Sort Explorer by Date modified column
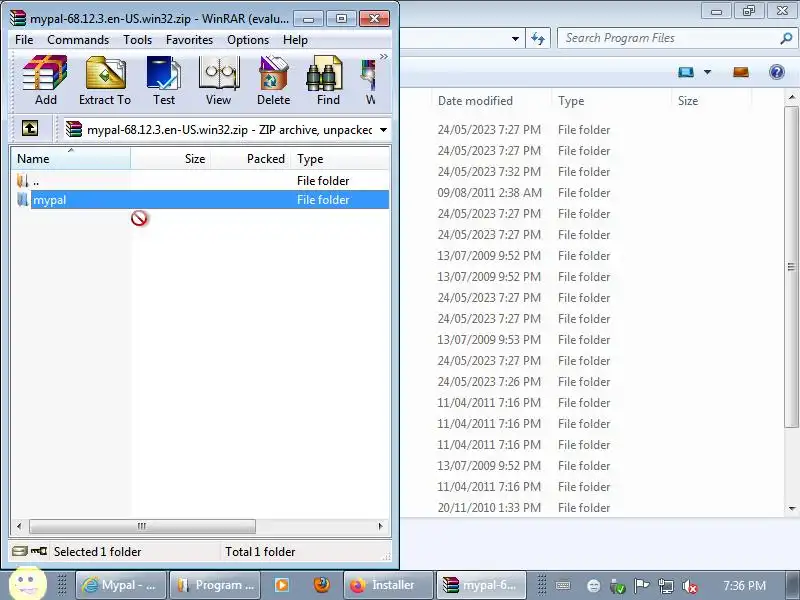 491,101
